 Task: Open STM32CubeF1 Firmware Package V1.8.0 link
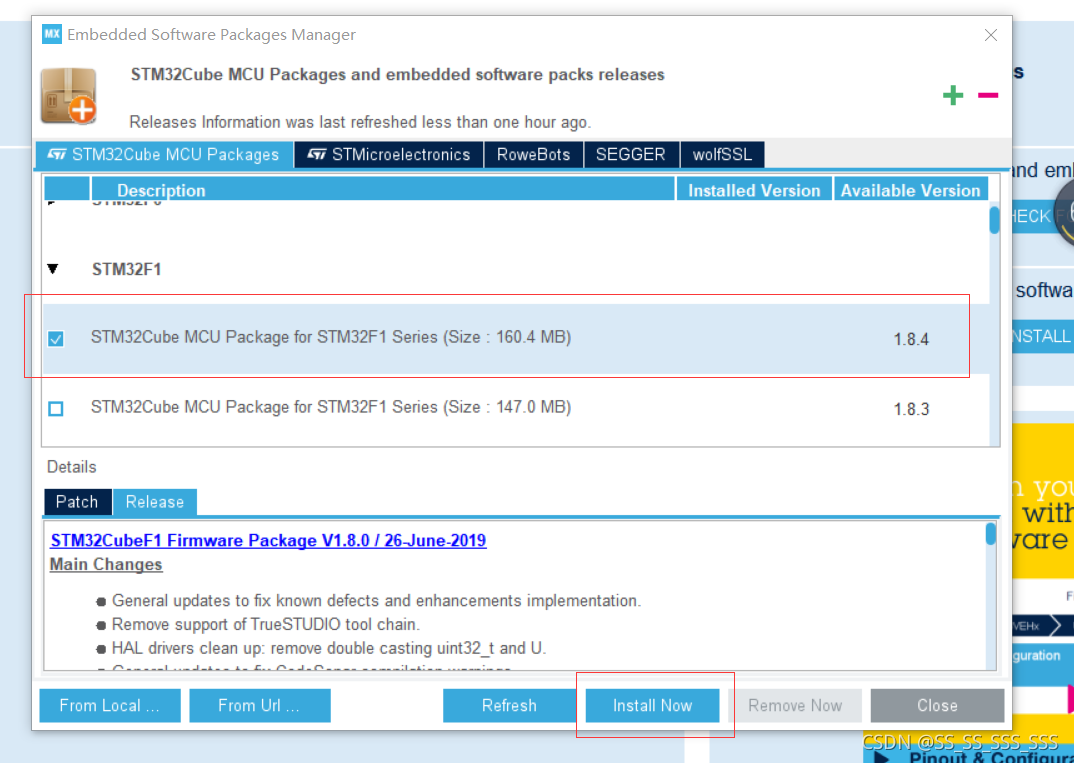(268, 540)
